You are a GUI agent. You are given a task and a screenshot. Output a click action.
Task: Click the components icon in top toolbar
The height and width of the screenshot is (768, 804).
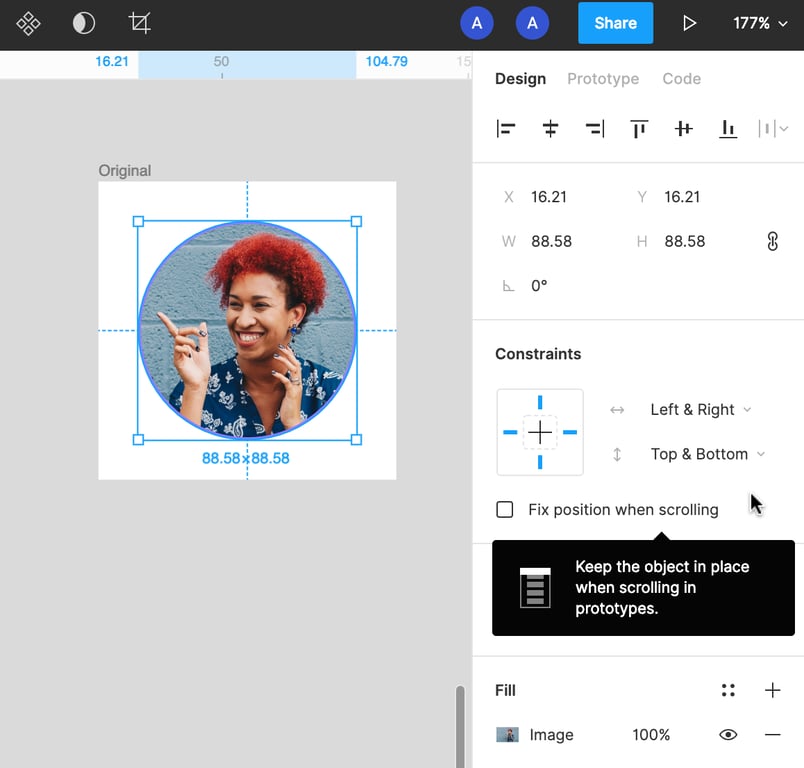(x=28, y=23)
